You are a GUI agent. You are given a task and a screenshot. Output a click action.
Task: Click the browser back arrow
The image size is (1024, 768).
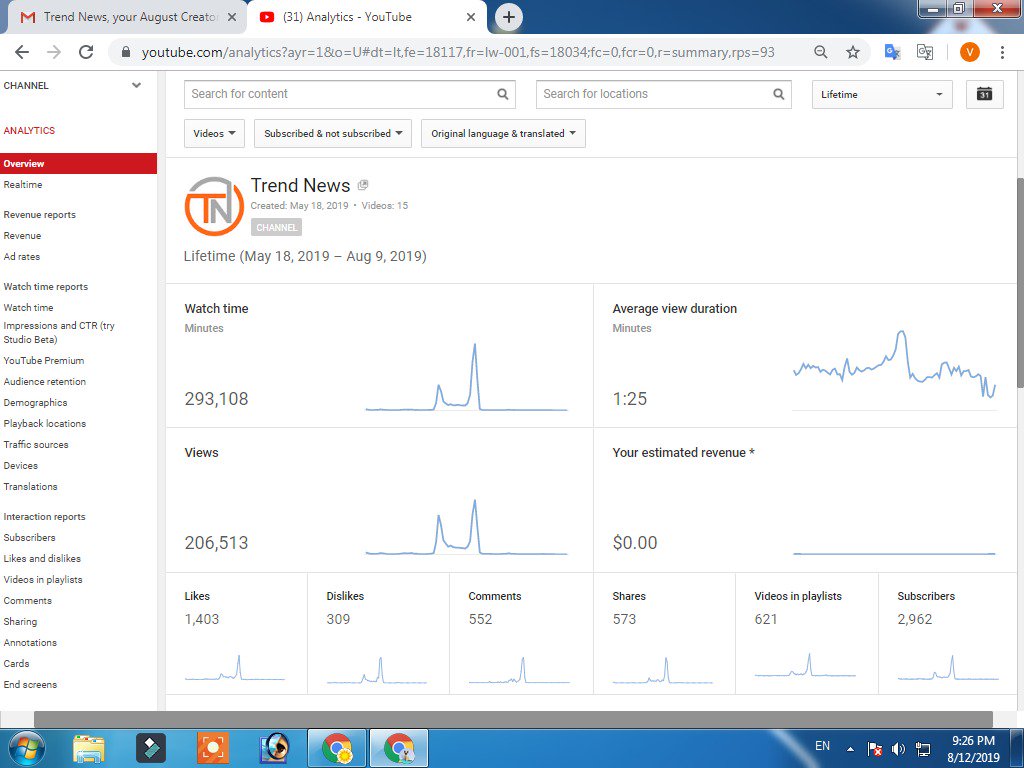pos(22,52)
